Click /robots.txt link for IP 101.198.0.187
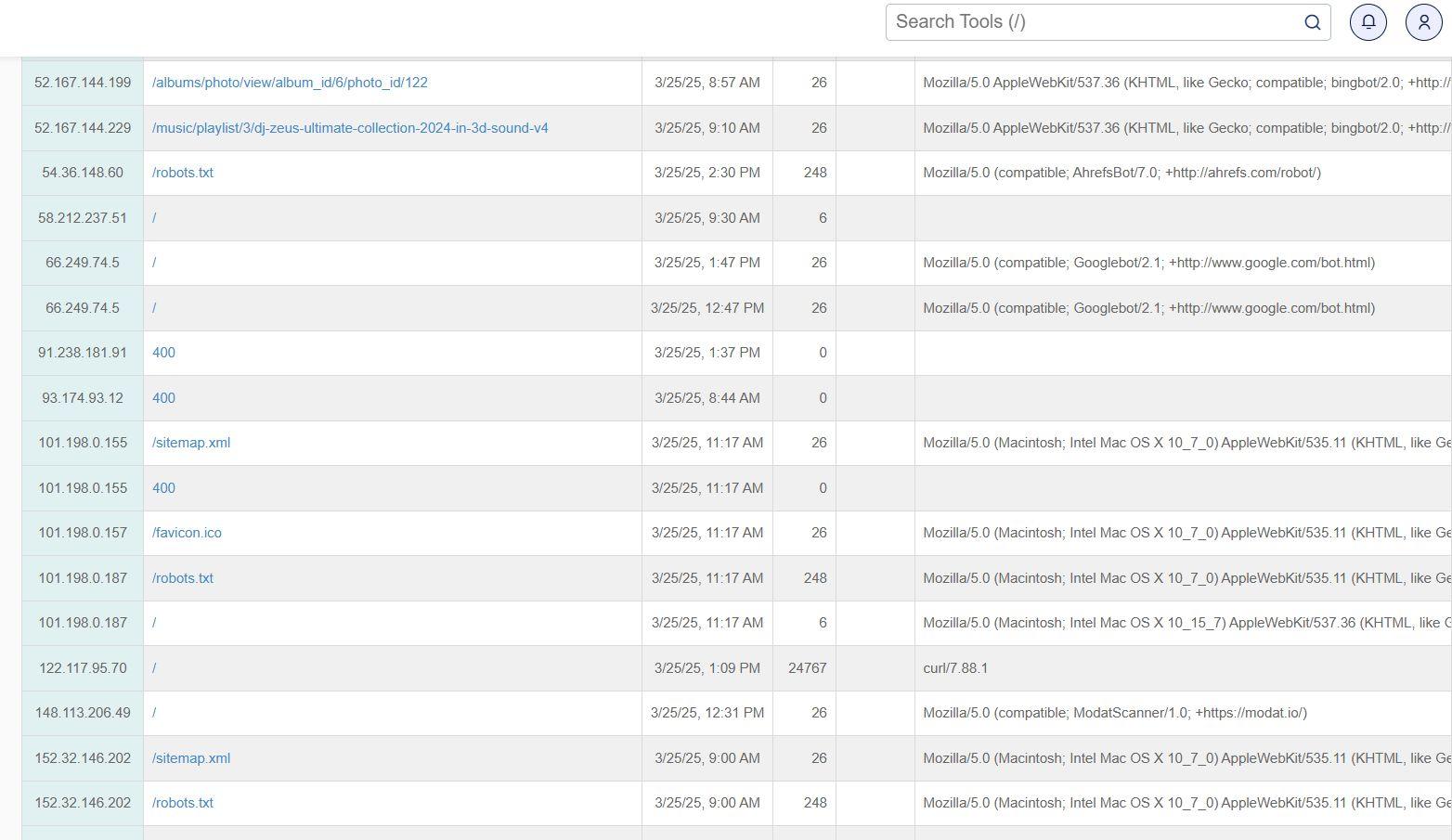Image resolution: width=1452 pixels, height=840 pixels. 183,578
